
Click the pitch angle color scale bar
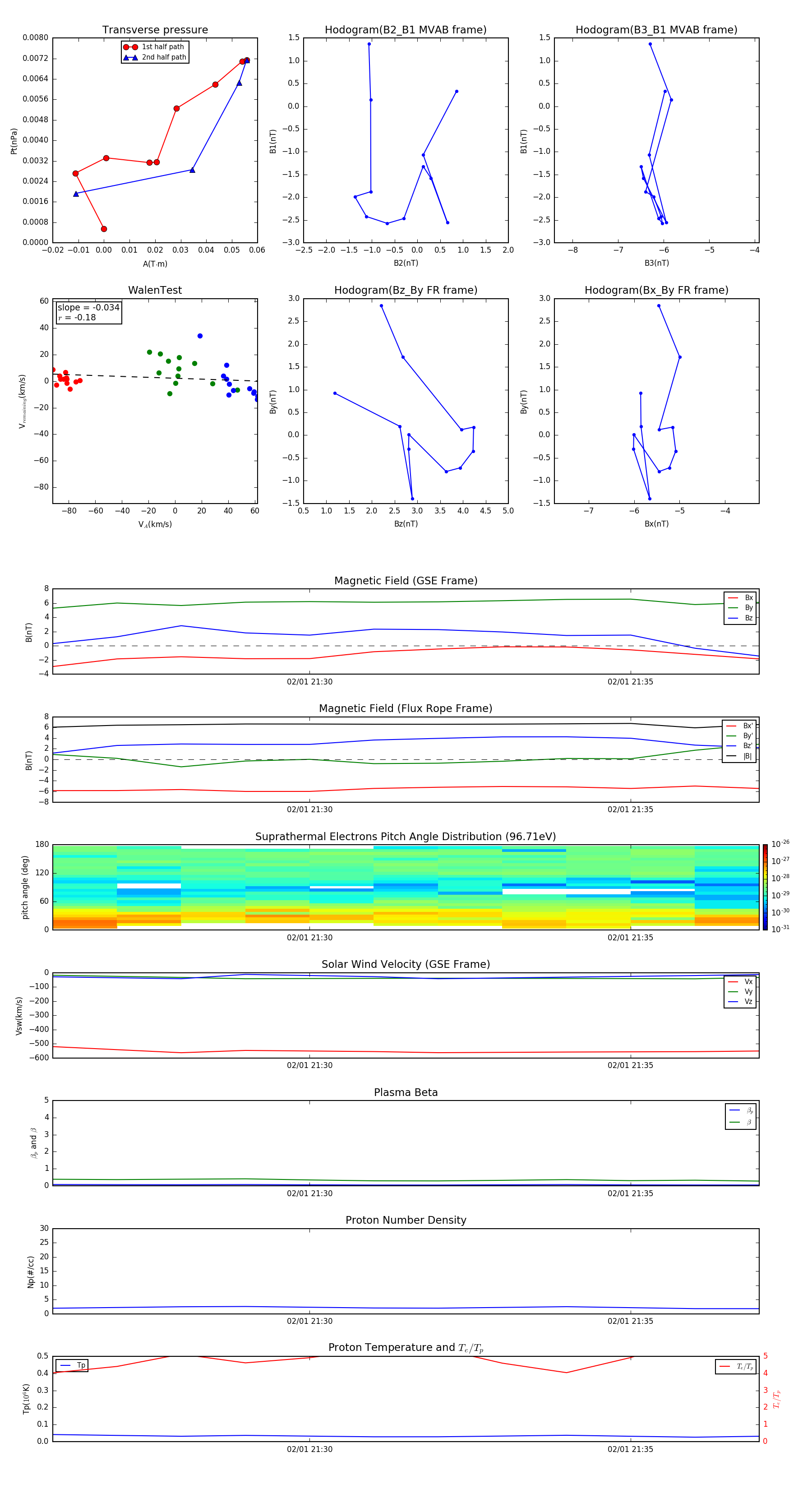tap(765, 887)
